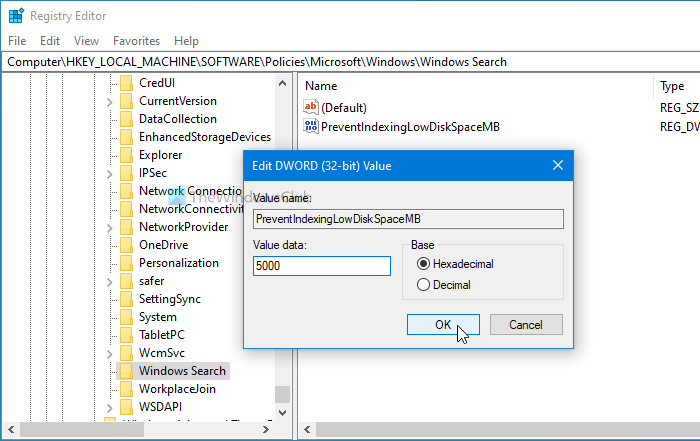
Task: Click the OneDrive folder icon
Action: [126, 245]
